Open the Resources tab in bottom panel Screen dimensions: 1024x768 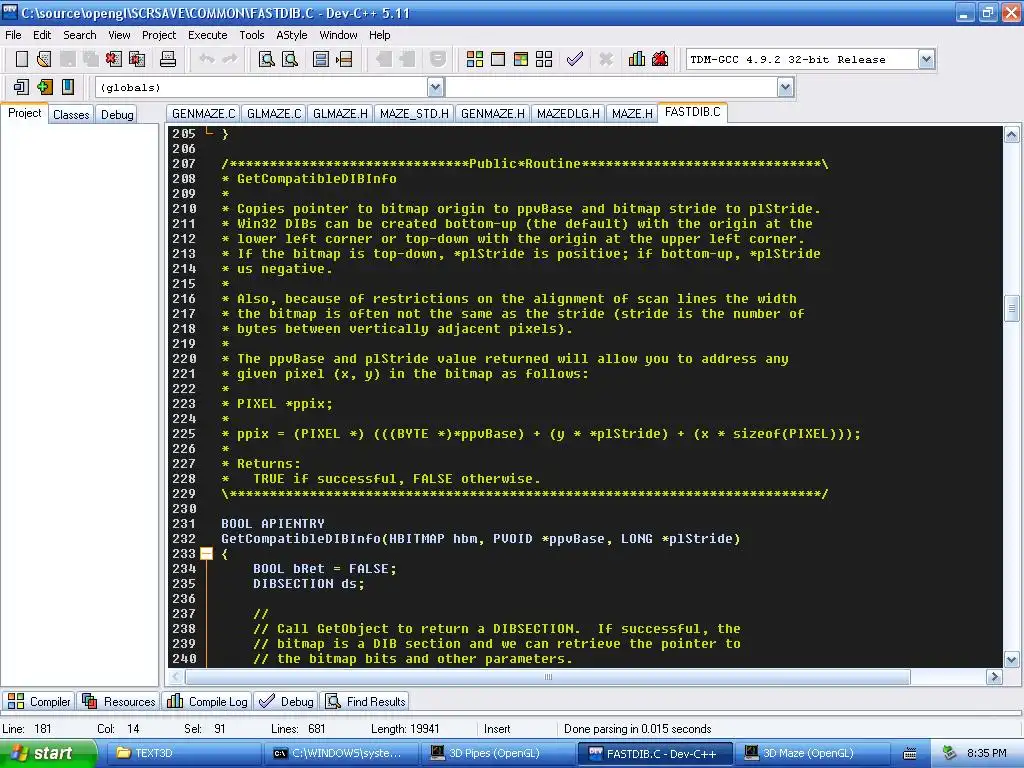pyautogui.click(x=119, y=701)
